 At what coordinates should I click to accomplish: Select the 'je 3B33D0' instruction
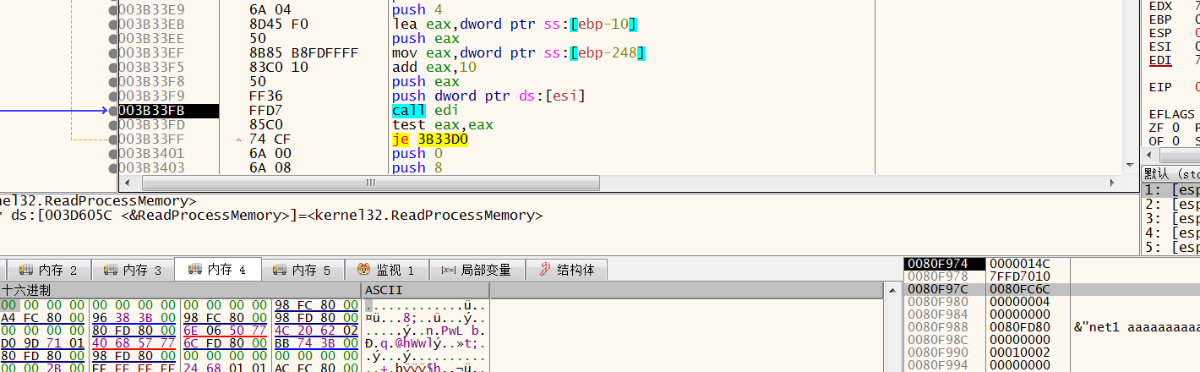click(430, 140)
